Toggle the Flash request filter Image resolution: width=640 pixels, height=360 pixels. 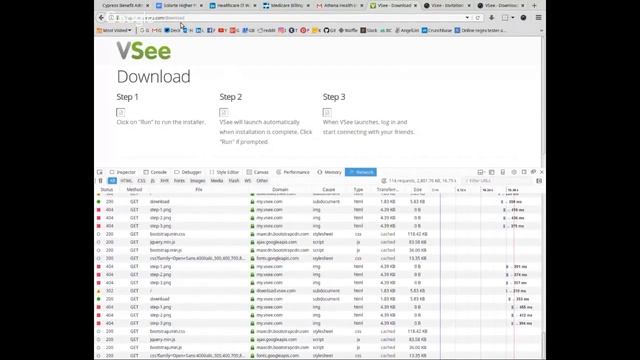coord(234,181)
